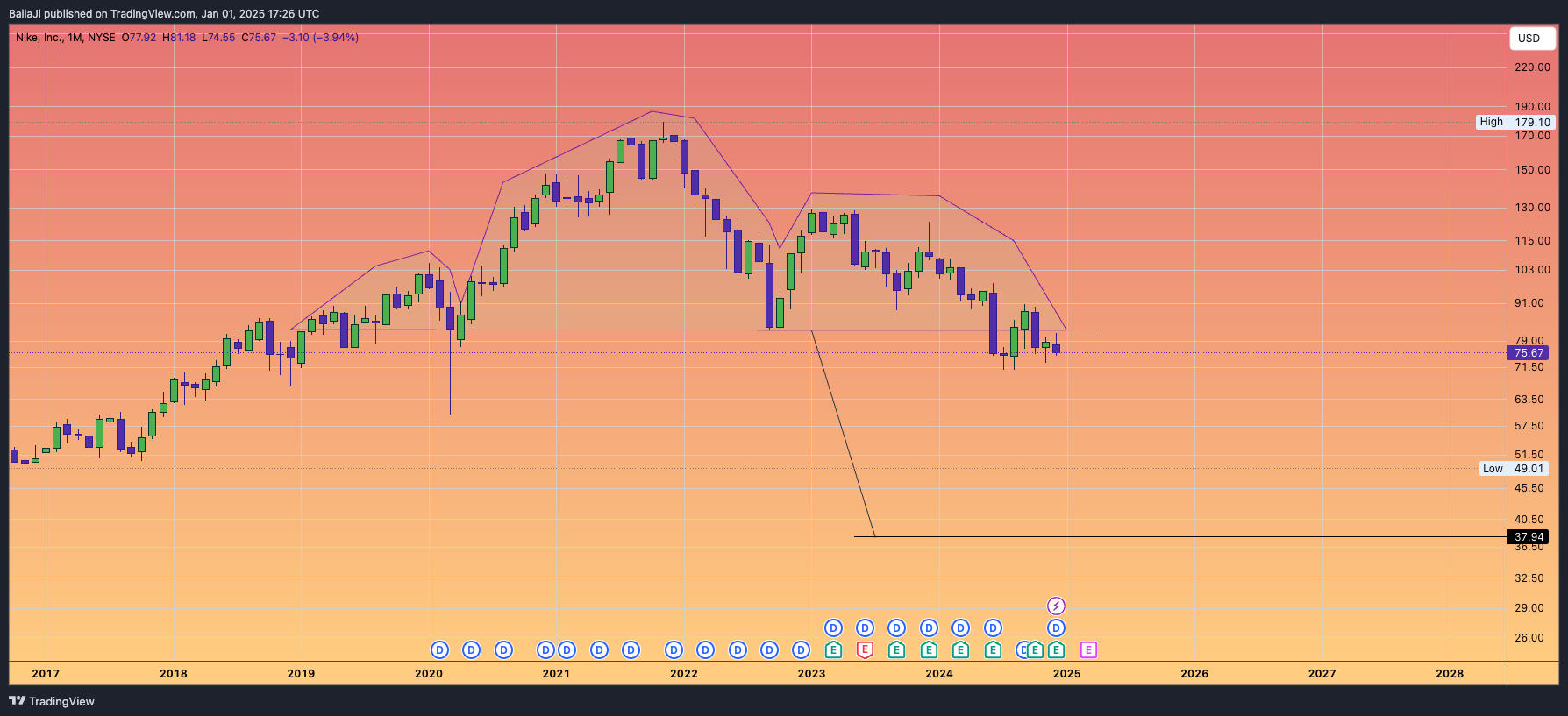The width and height of the screenshot is (1568, 716).
Task: Click the current price 75.67 label
Action: tap(1529, 353)
